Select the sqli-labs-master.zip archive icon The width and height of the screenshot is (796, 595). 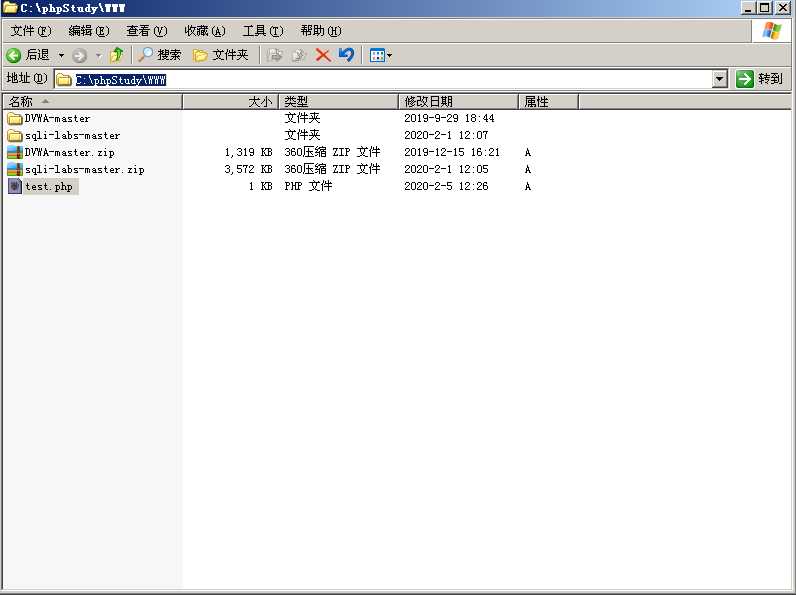[15, 170]
